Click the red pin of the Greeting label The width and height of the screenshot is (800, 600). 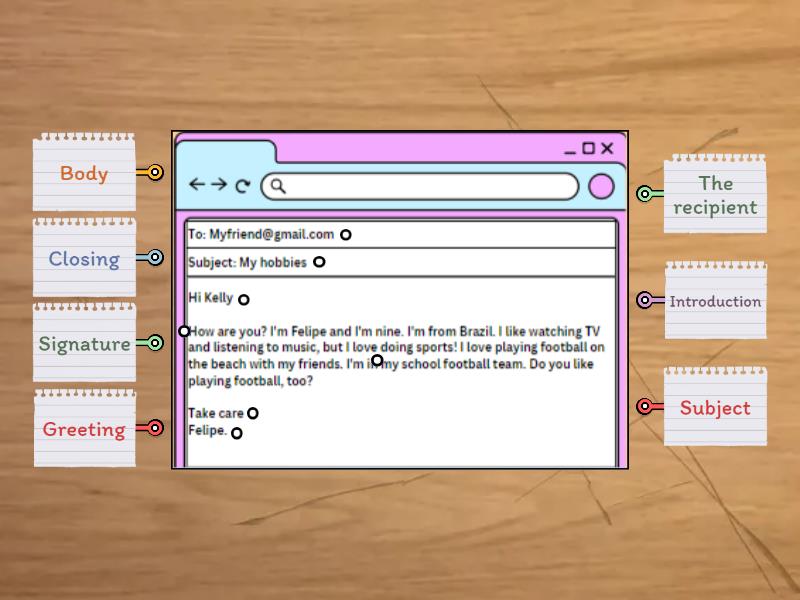click(x=155, y=428)
